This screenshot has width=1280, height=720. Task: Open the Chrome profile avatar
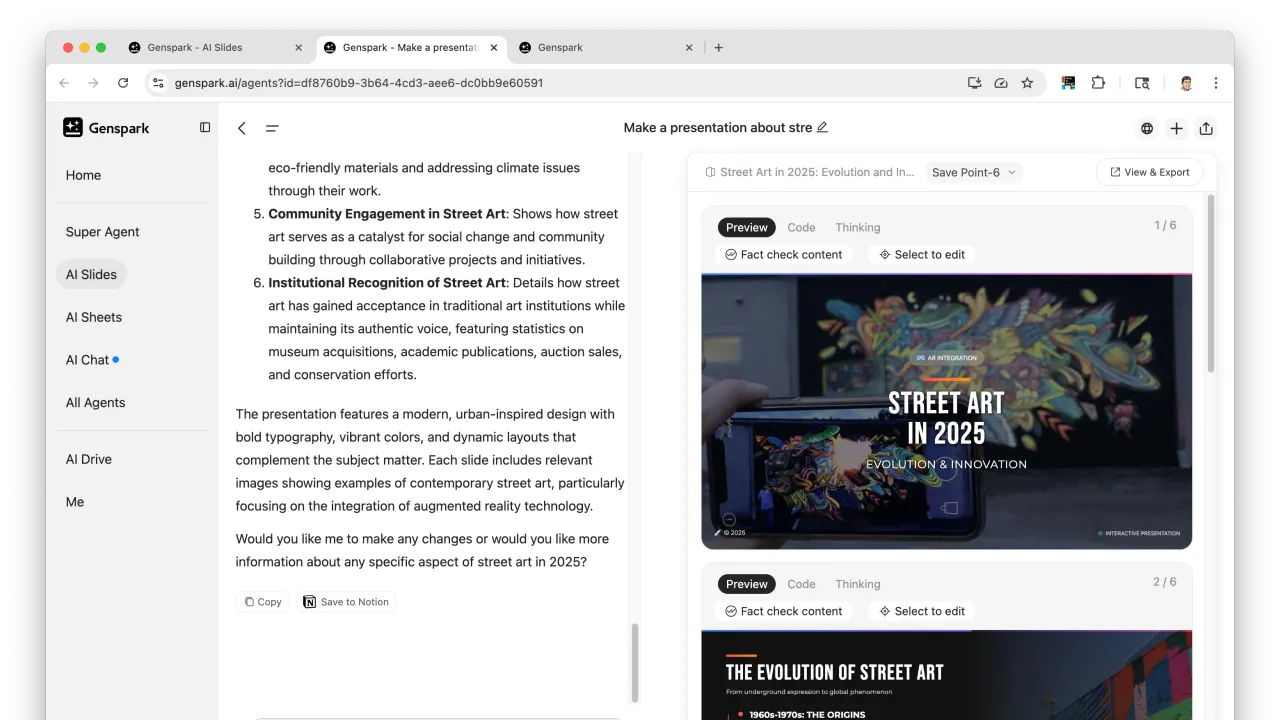pos(1186,83)
